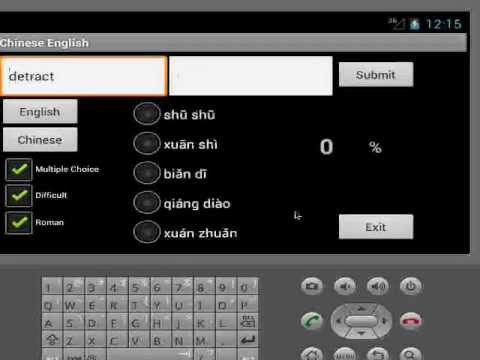This screenshot has width=480, height=360.
Task: Select the 'qiáng diào' radio option
Action: [x=147, y=202]
